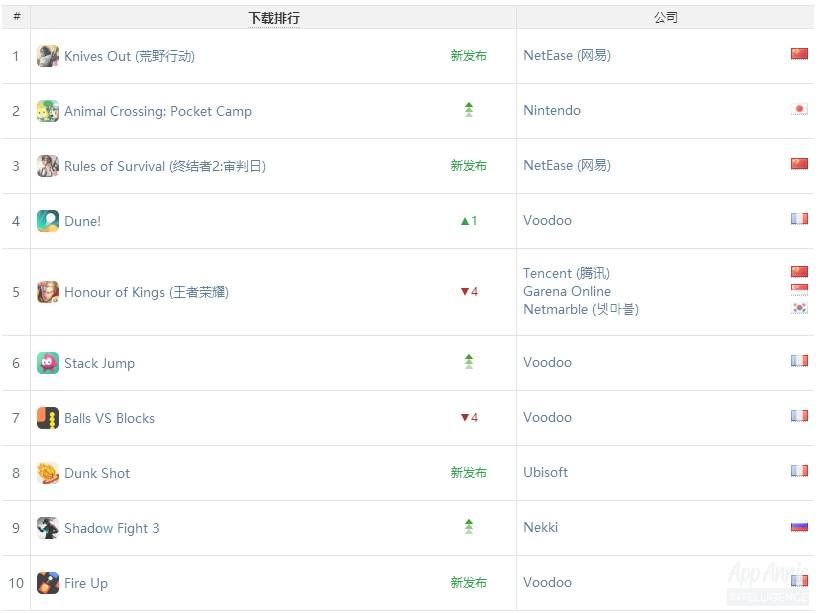
Task: Open the Rules of Survival app icon
Action: tap(47, 166)
